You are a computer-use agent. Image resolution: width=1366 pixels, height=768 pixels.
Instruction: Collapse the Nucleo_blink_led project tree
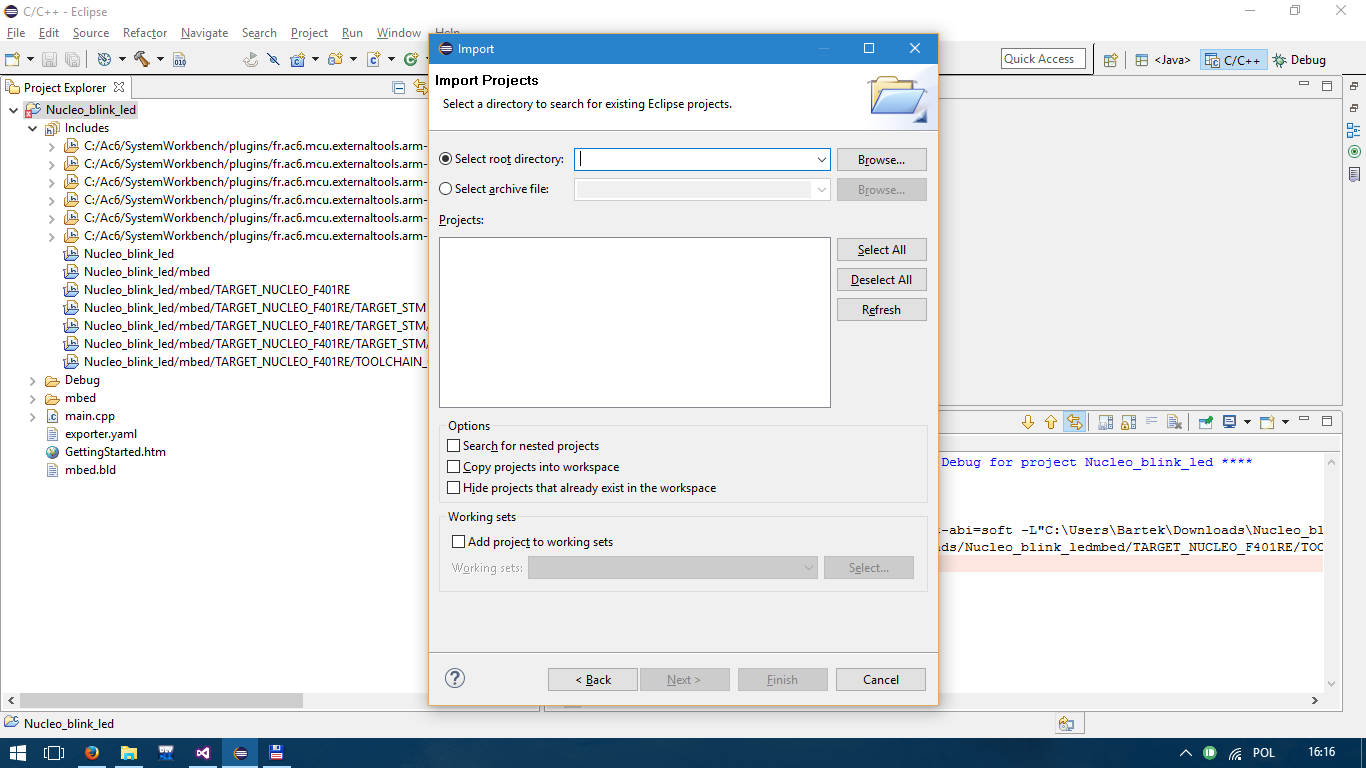tap(14, 110)
